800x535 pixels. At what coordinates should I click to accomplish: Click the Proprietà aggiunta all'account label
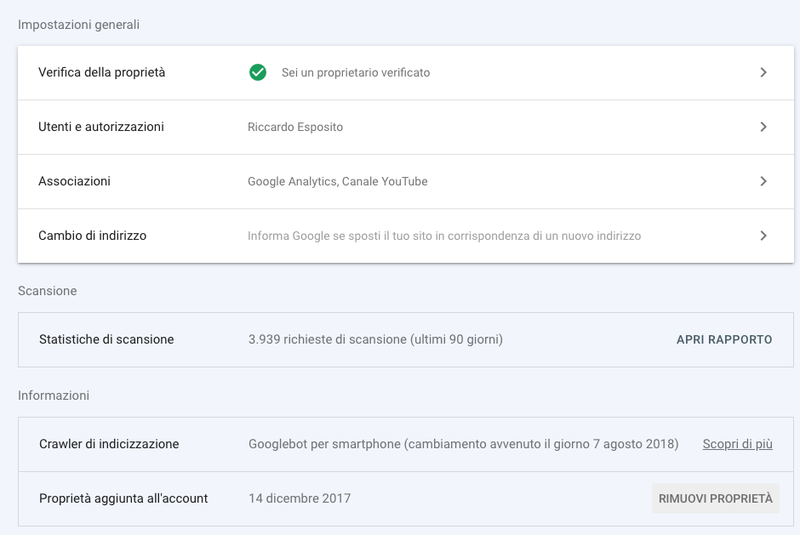pyautogui.click(x=123, y=498)
